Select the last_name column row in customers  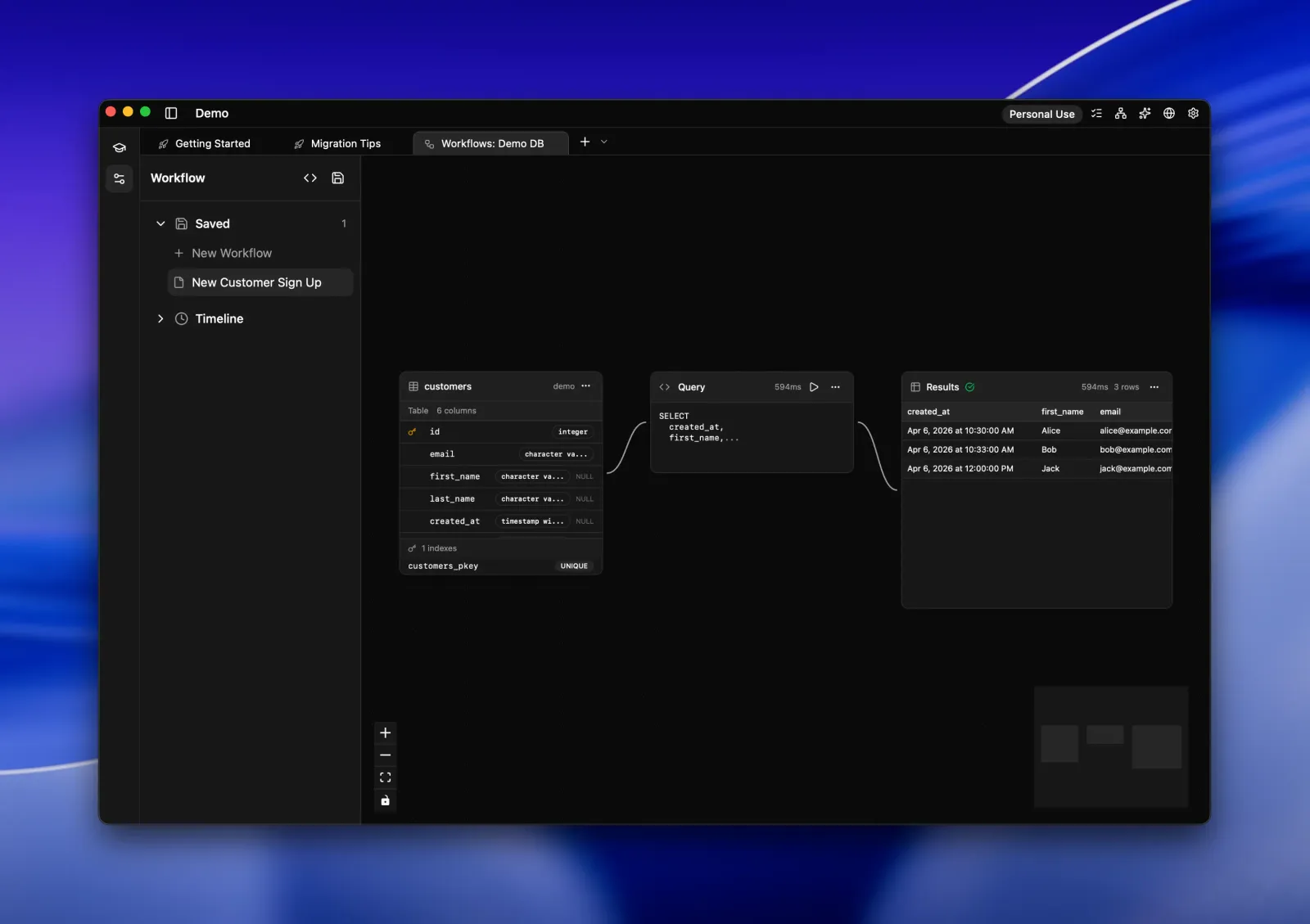pos(500,498)
